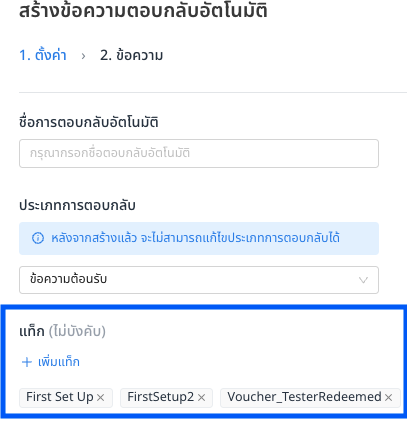407x422 pixels.
Task: Click the blue notice about reply type
Action: (199, 238)
